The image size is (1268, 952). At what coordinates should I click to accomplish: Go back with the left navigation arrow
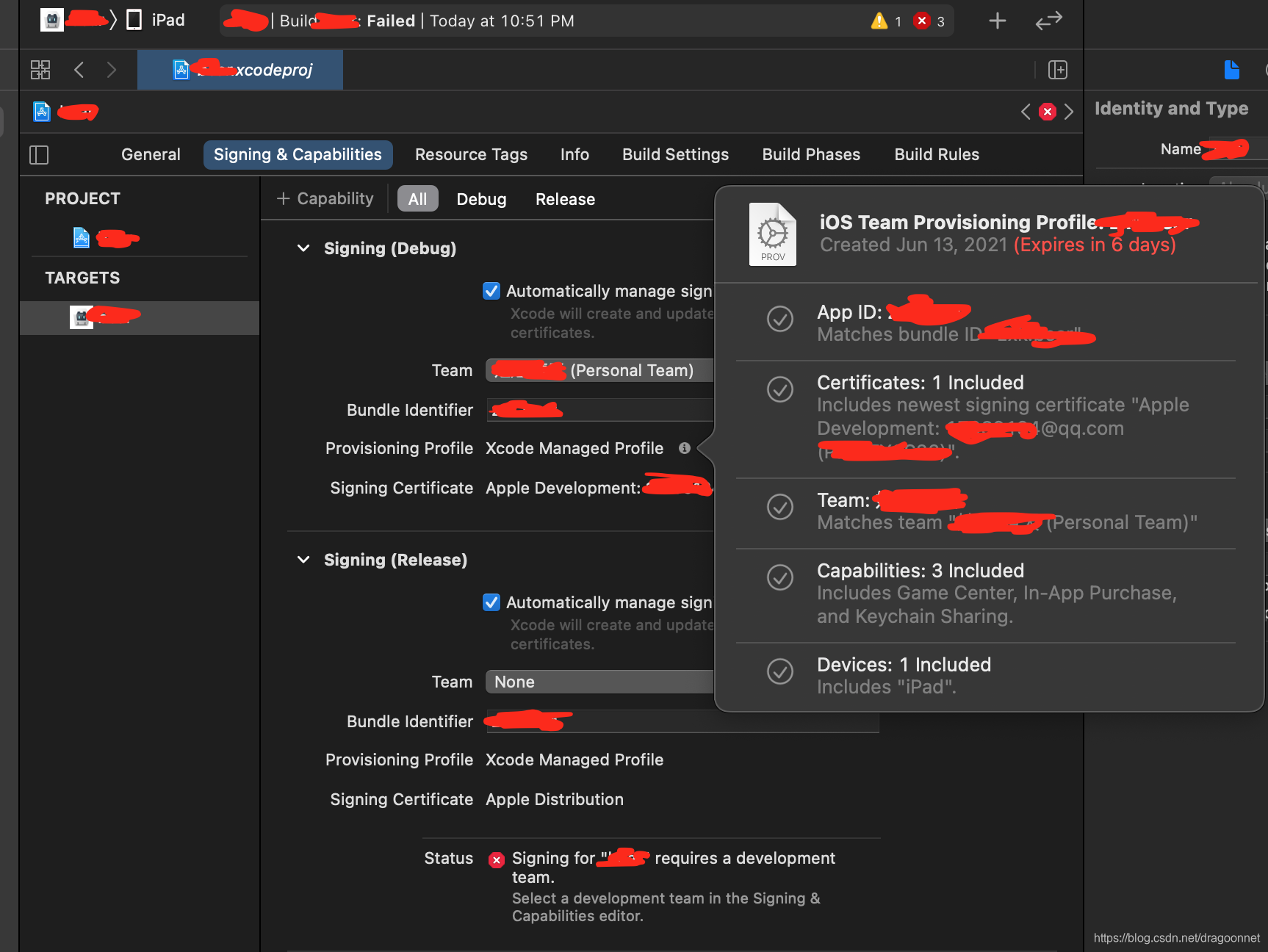[x=79, y=70]
